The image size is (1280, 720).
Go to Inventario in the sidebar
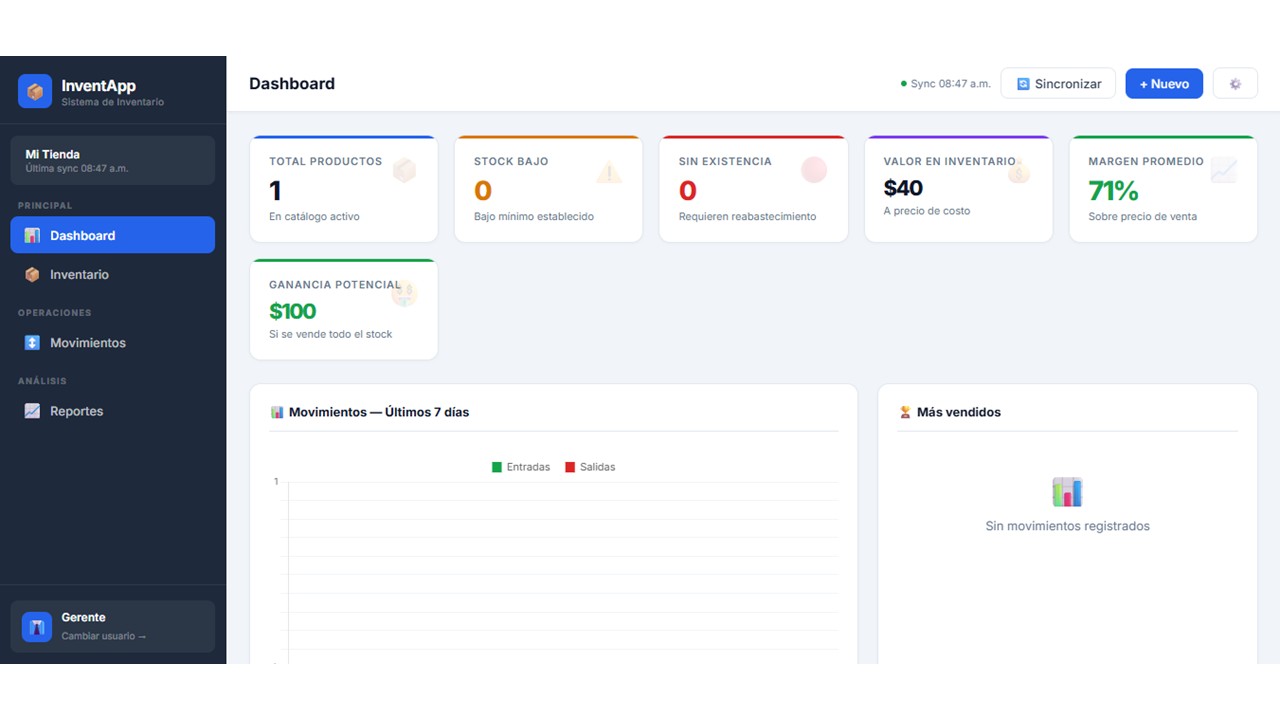[x=112, y=274]
